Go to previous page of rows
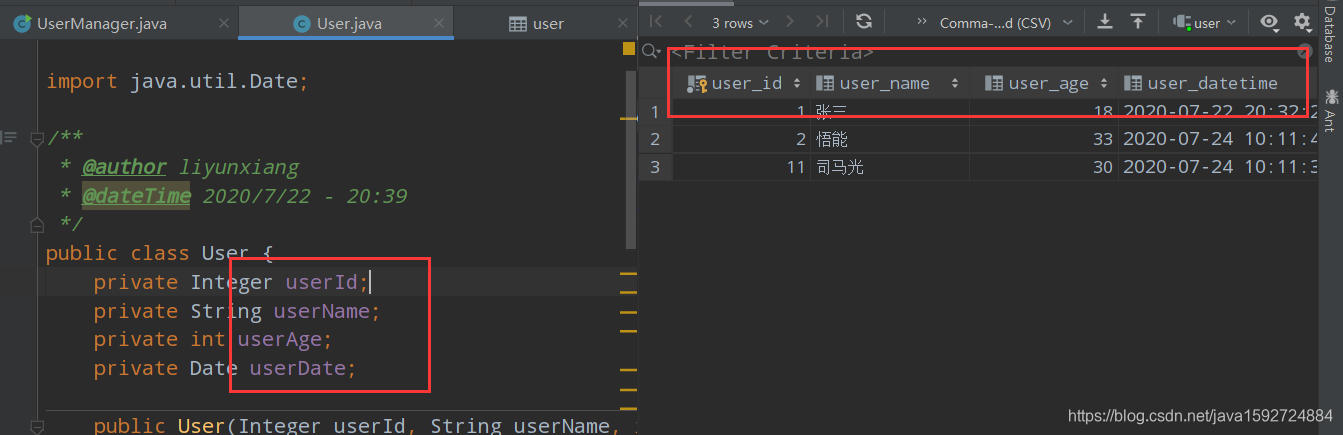The height and width of the screenshot is (435, 1343). [688, 21]
